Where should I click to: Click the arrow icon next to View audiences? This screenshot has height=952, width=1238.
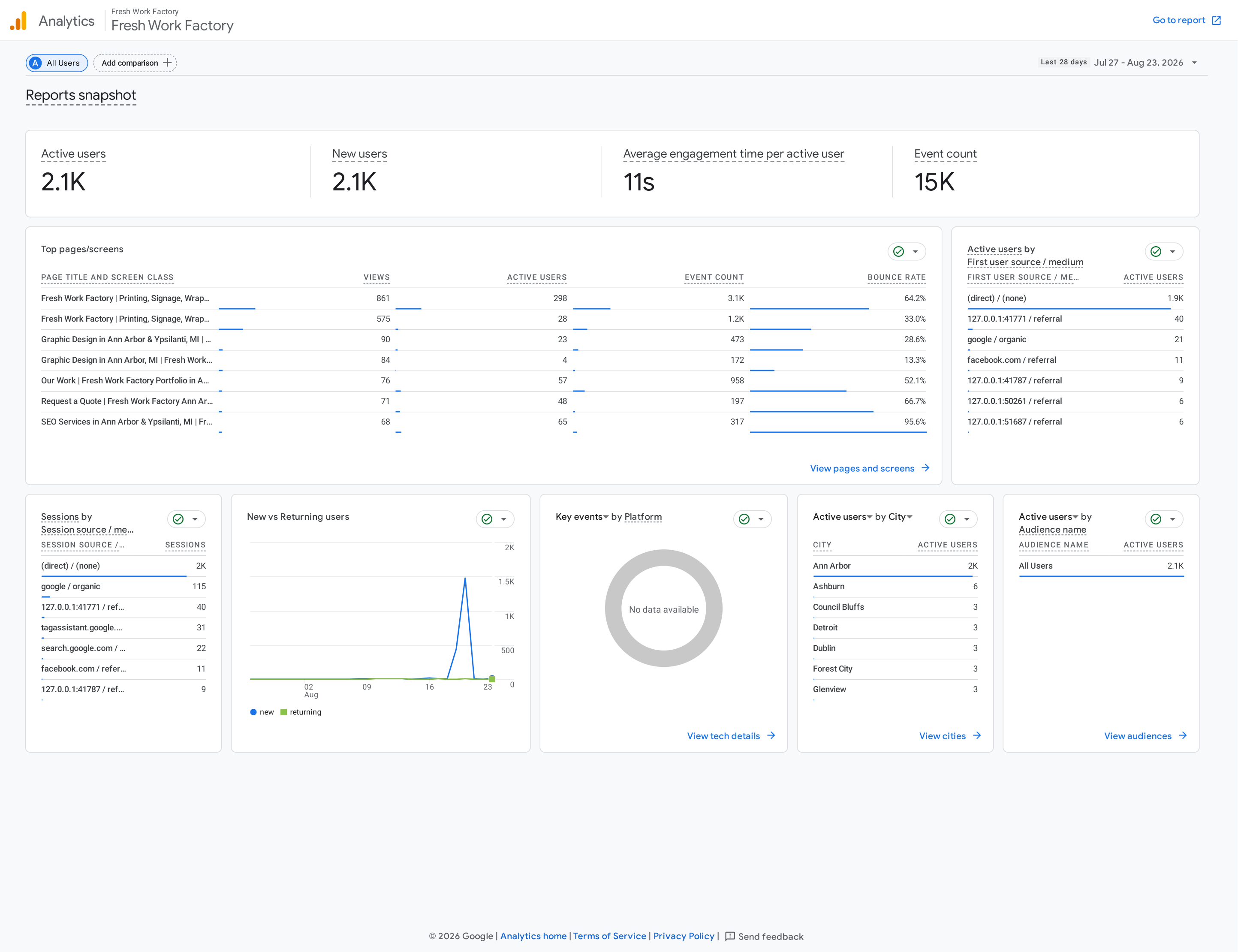click(x=1183, y=735)
